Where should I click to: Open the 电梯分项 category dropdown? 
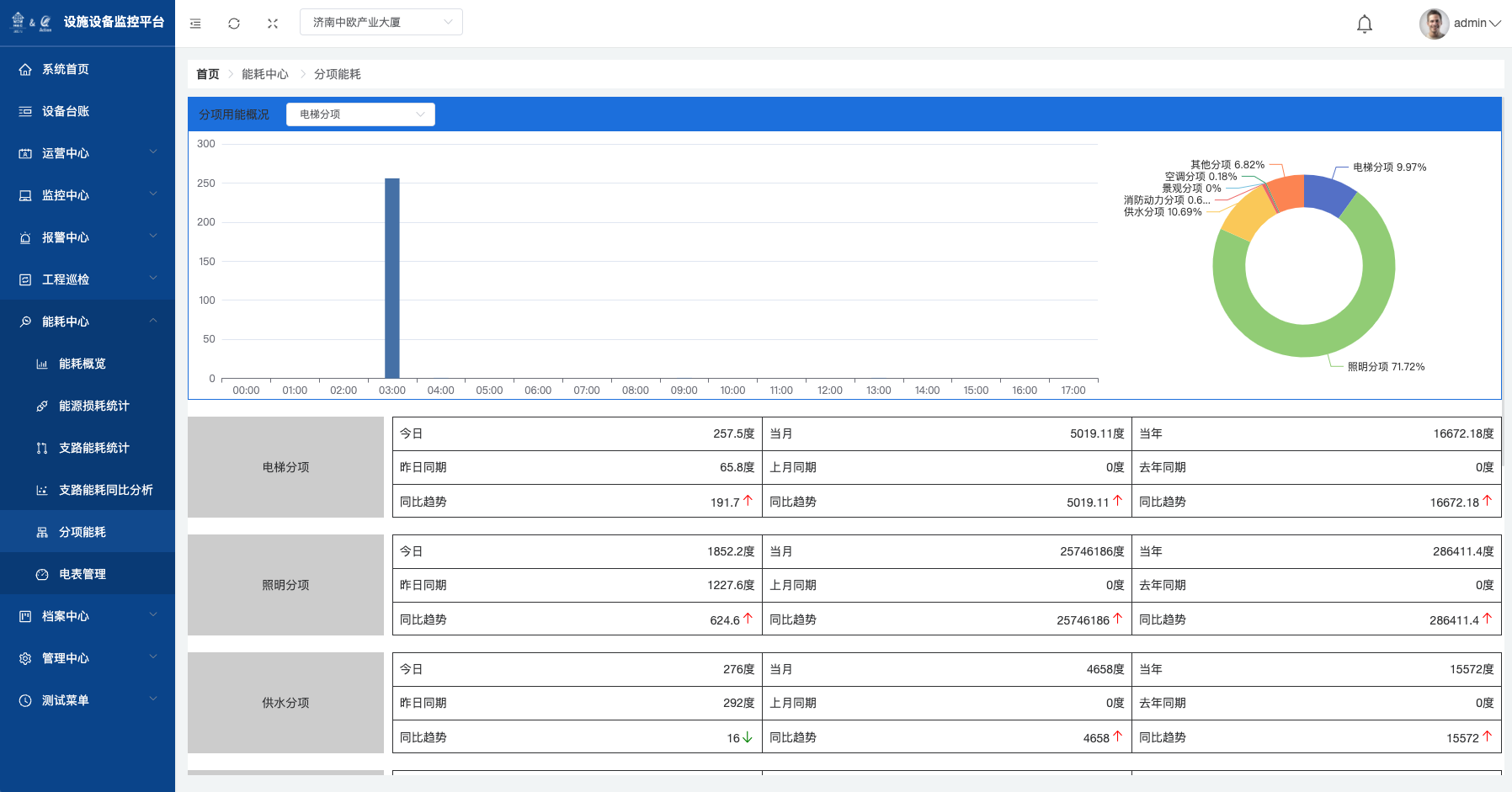point(360,114)
